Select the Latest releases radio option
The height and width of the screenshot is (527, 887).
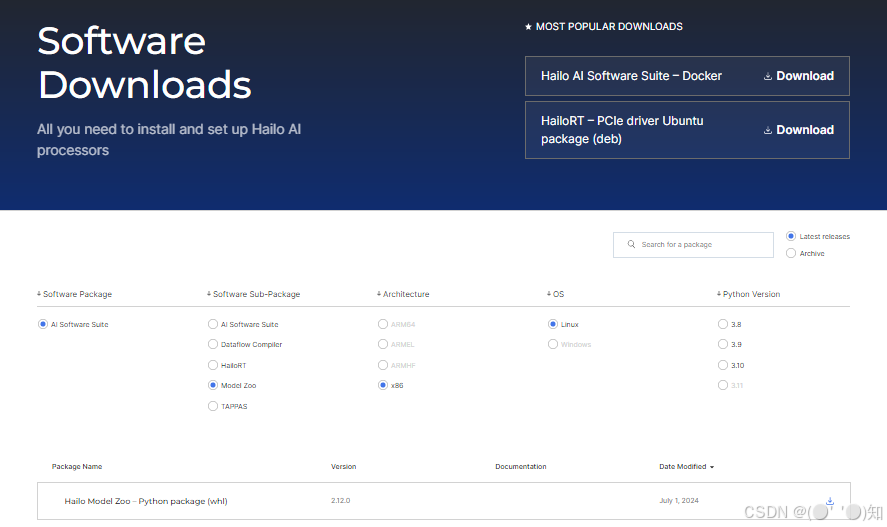point(791,236)
